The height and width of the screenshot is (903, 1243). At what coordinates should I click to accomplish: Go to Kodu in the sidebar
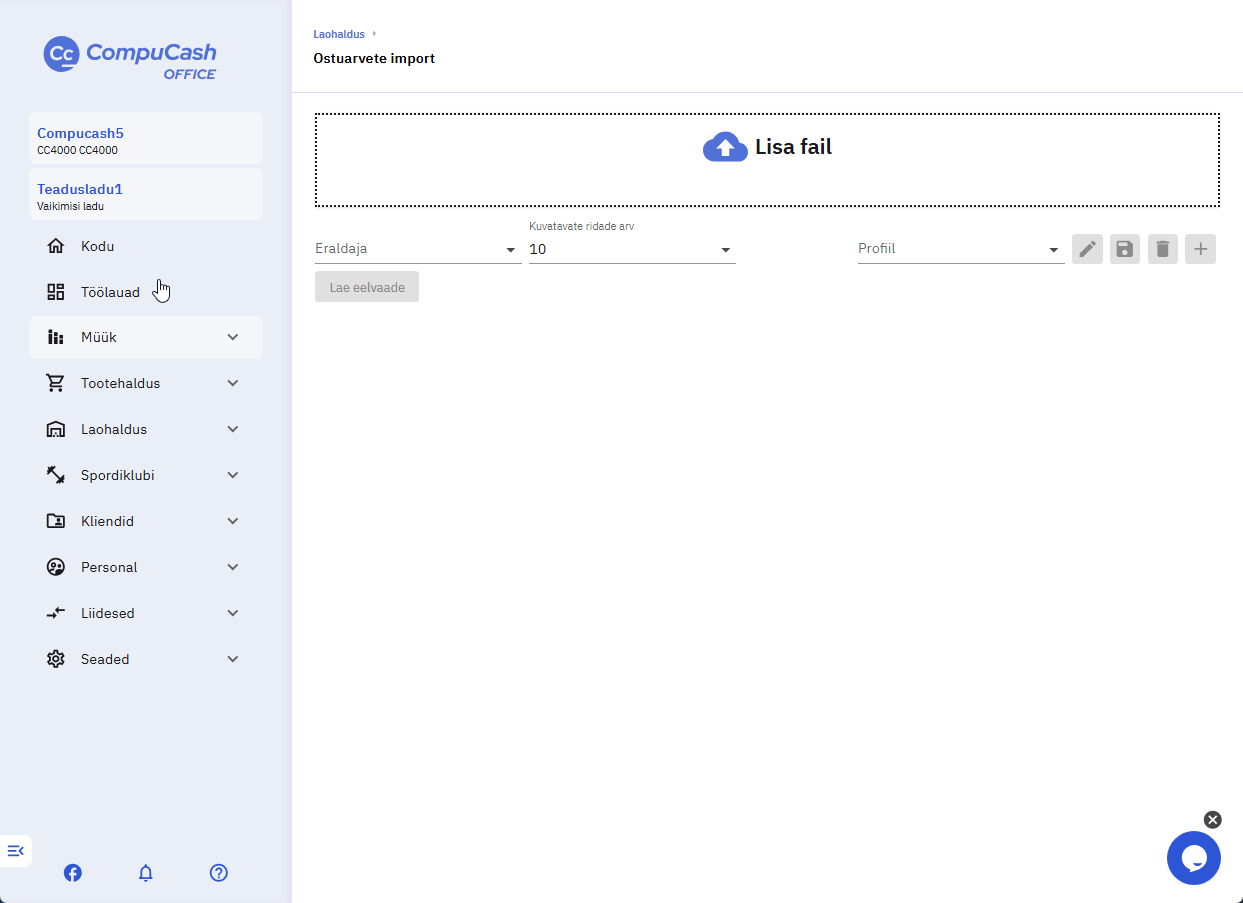tap(146, 246)
